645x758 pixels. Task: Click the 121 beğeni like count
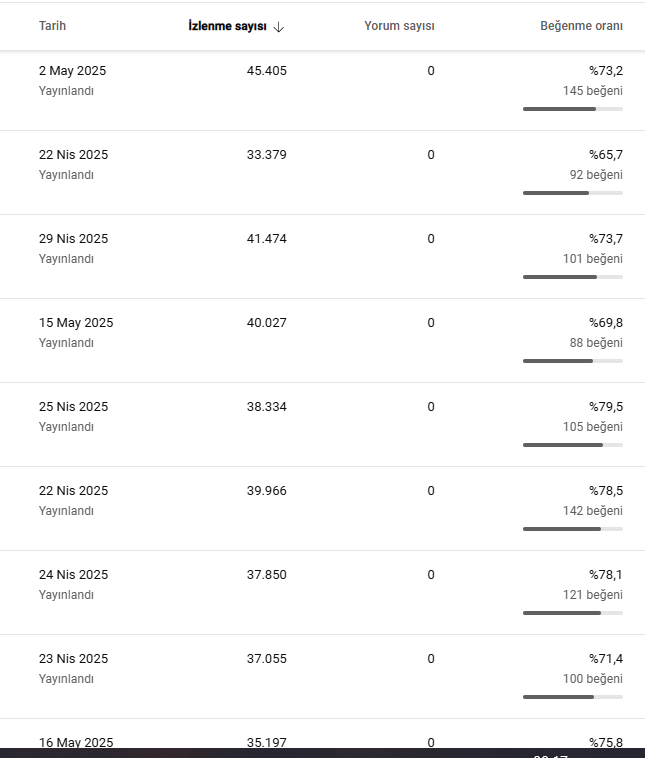tap(592, 595)
